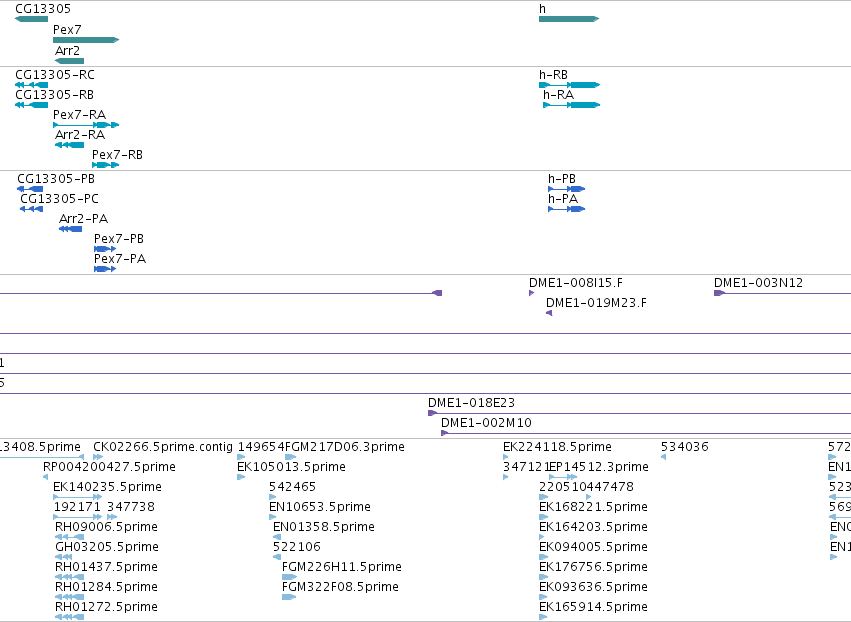Click the Pex7-RA transcript feature

(86, 125)
